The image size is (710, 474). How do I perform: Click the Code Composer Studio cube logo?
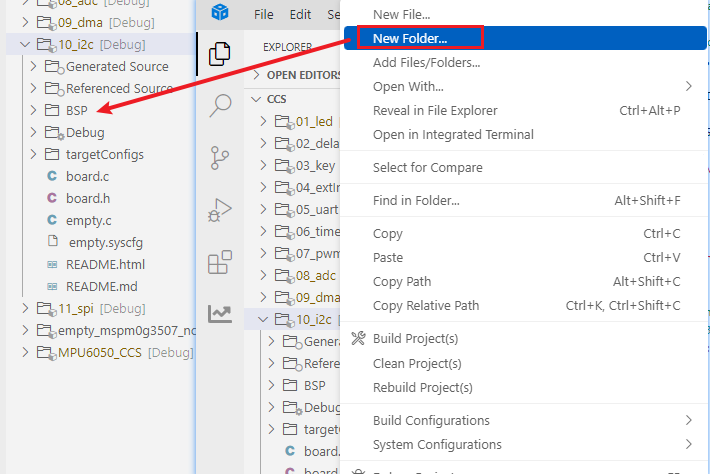[x=219, y=13]
